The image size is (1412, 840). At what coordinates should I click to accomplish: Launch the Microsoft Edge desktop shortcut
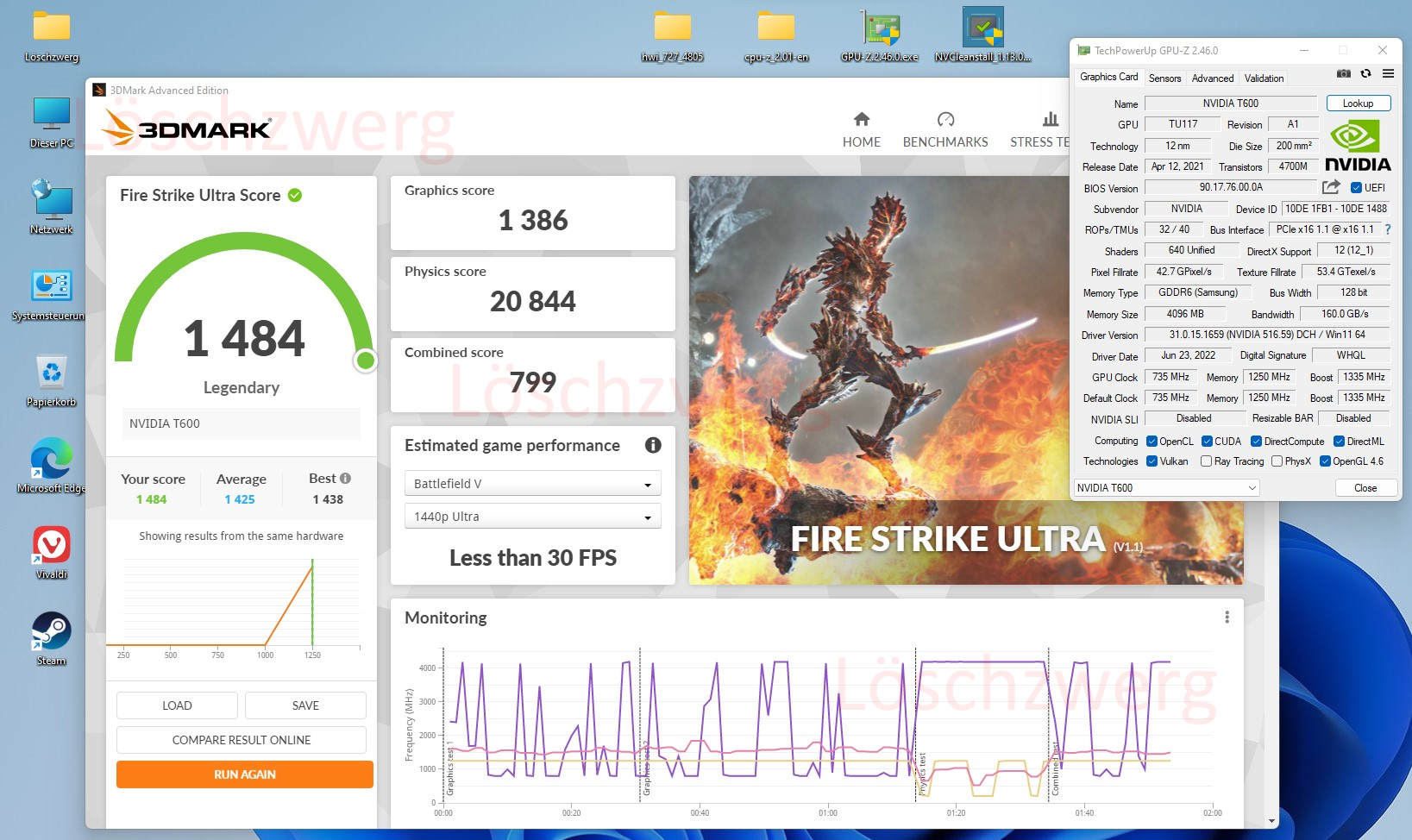click(52, 467)
